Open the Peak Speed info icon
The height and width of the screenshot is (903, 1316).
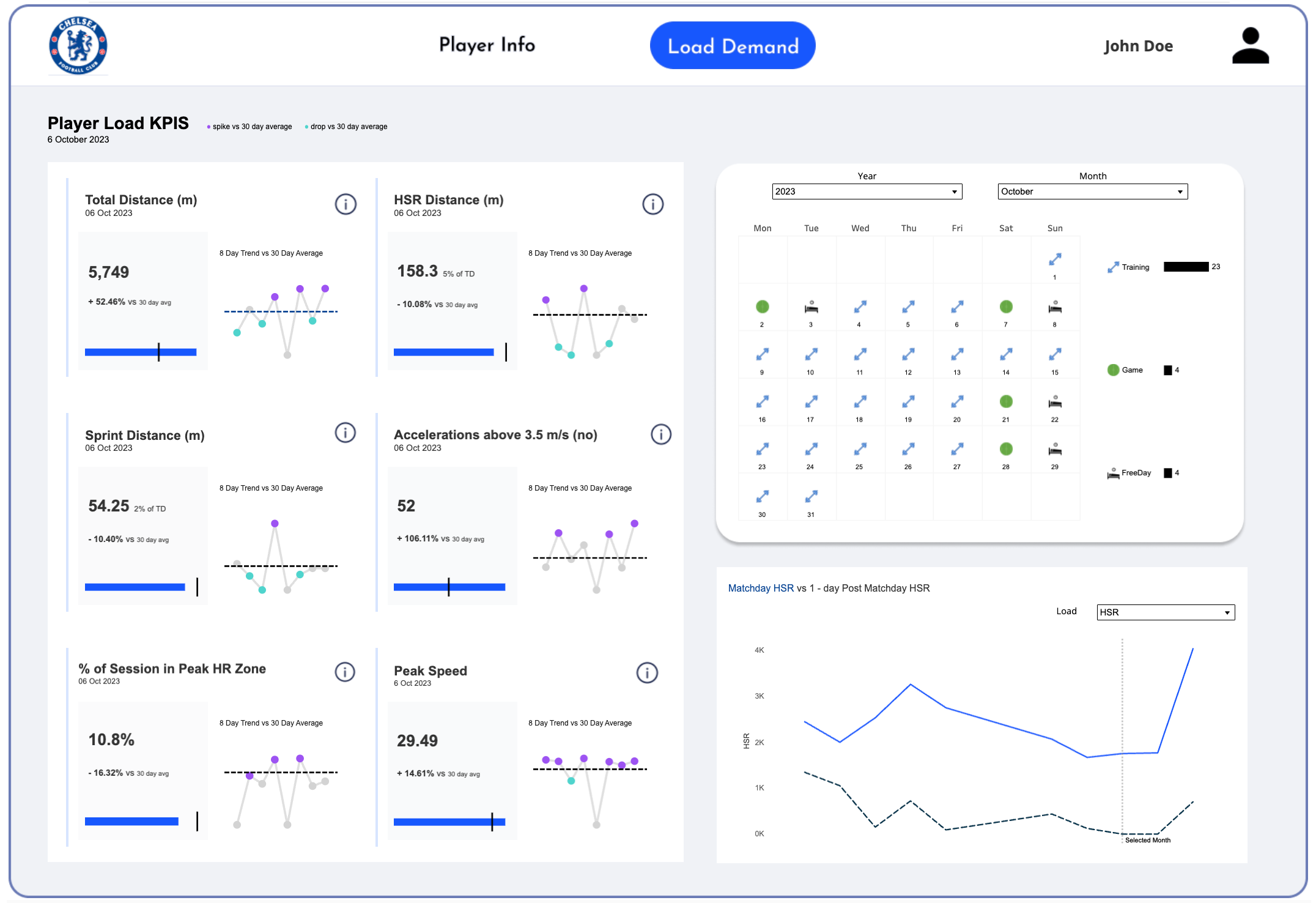point(647,673)
